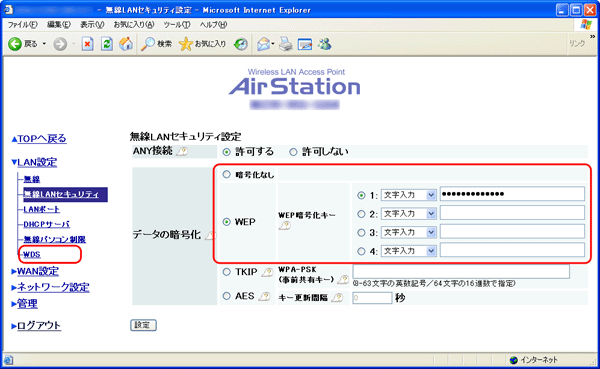Click the Stop loading red X icon
This screenshot has height=369, width=600.
point(87,44)
